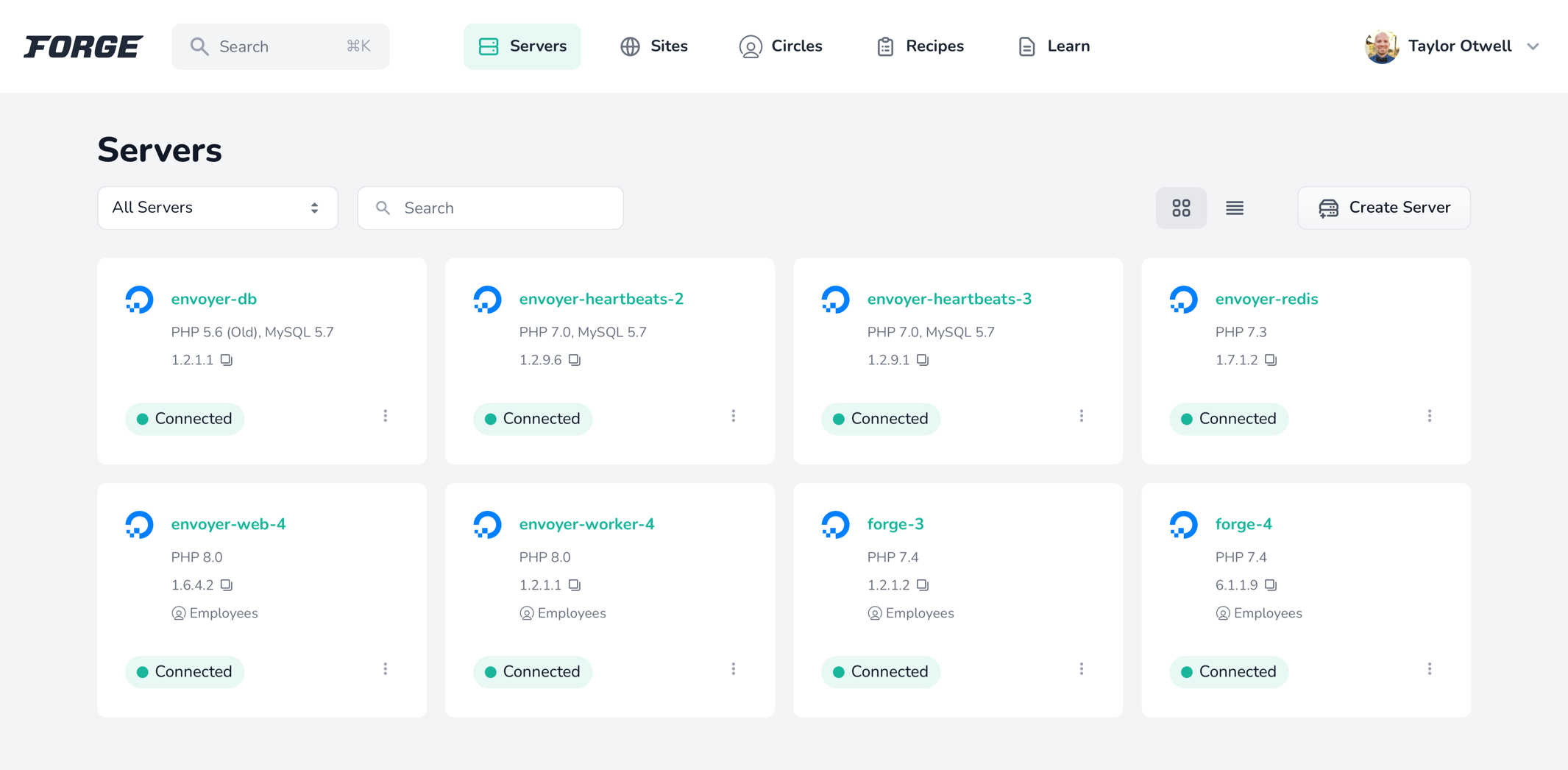Click the DigitalOcean icon on envoyer-web-4 card
The height and width of the screenshot is (770, 1568).
coord(139,525)
